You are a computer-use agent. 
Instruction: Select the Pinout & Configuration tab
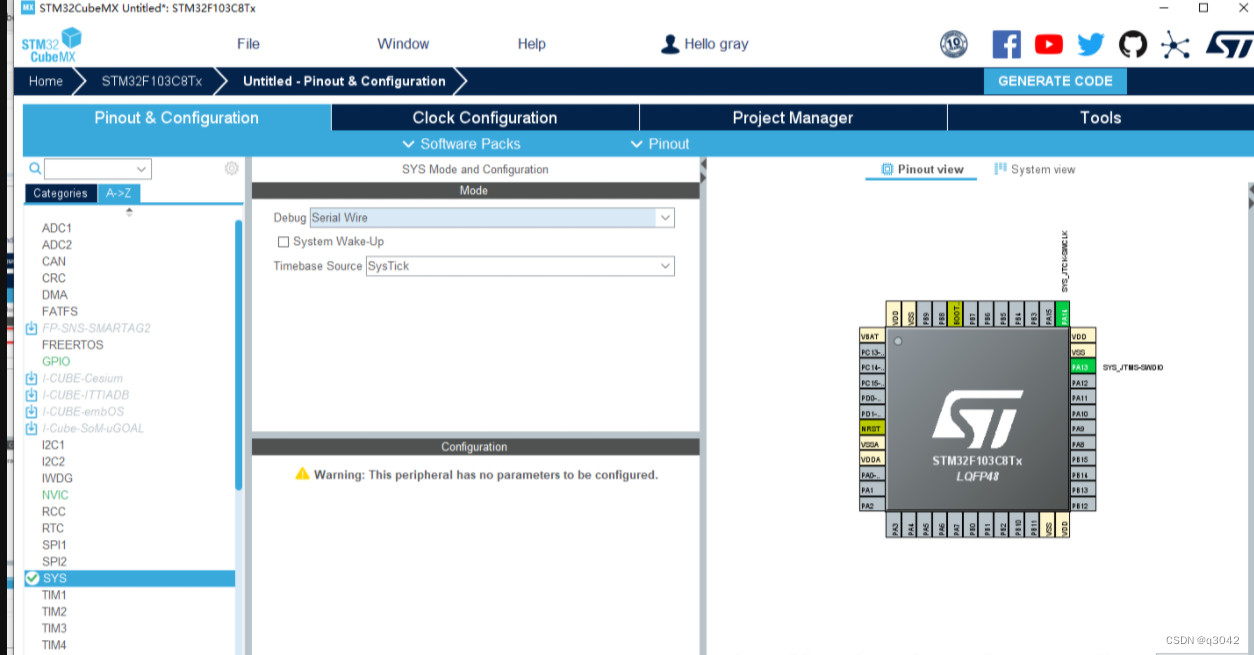coord(177,118)
